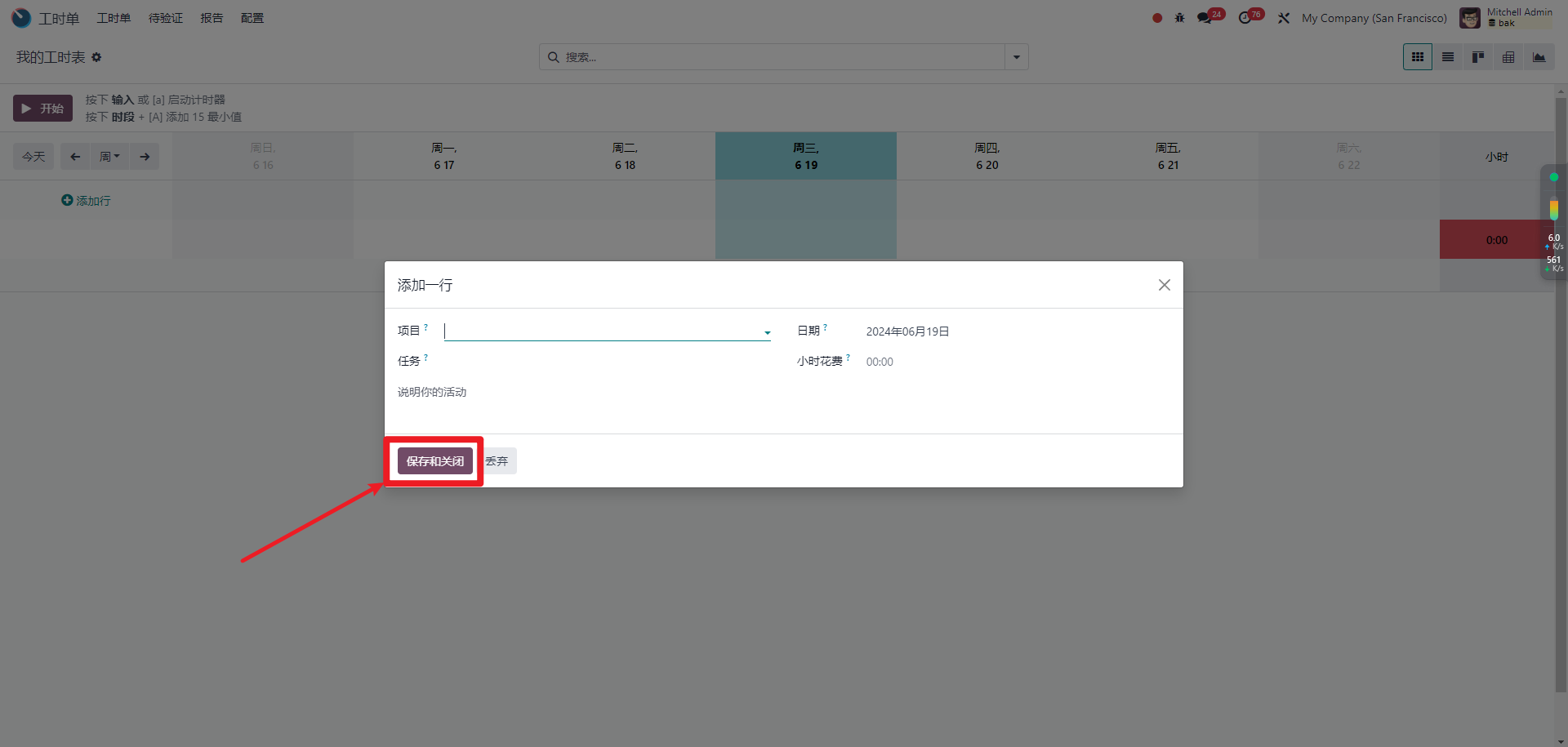Screen dimensions: 1568x747
Task: Expand the 项目 dropdown arrow
Action: (x=767, y=332)
